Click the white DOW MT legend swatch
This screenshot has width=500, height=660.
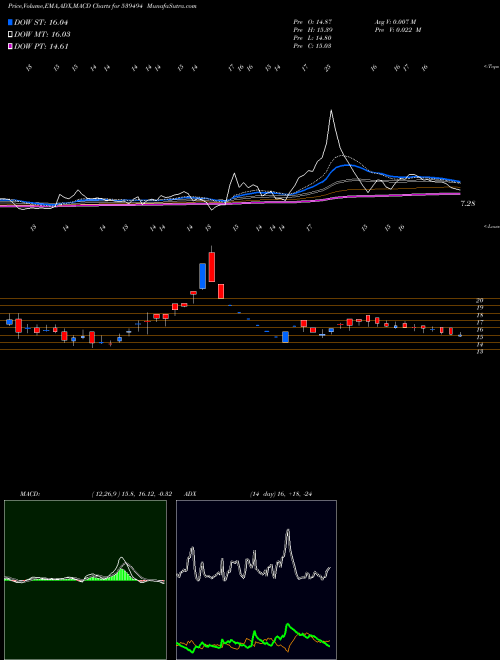10,35
